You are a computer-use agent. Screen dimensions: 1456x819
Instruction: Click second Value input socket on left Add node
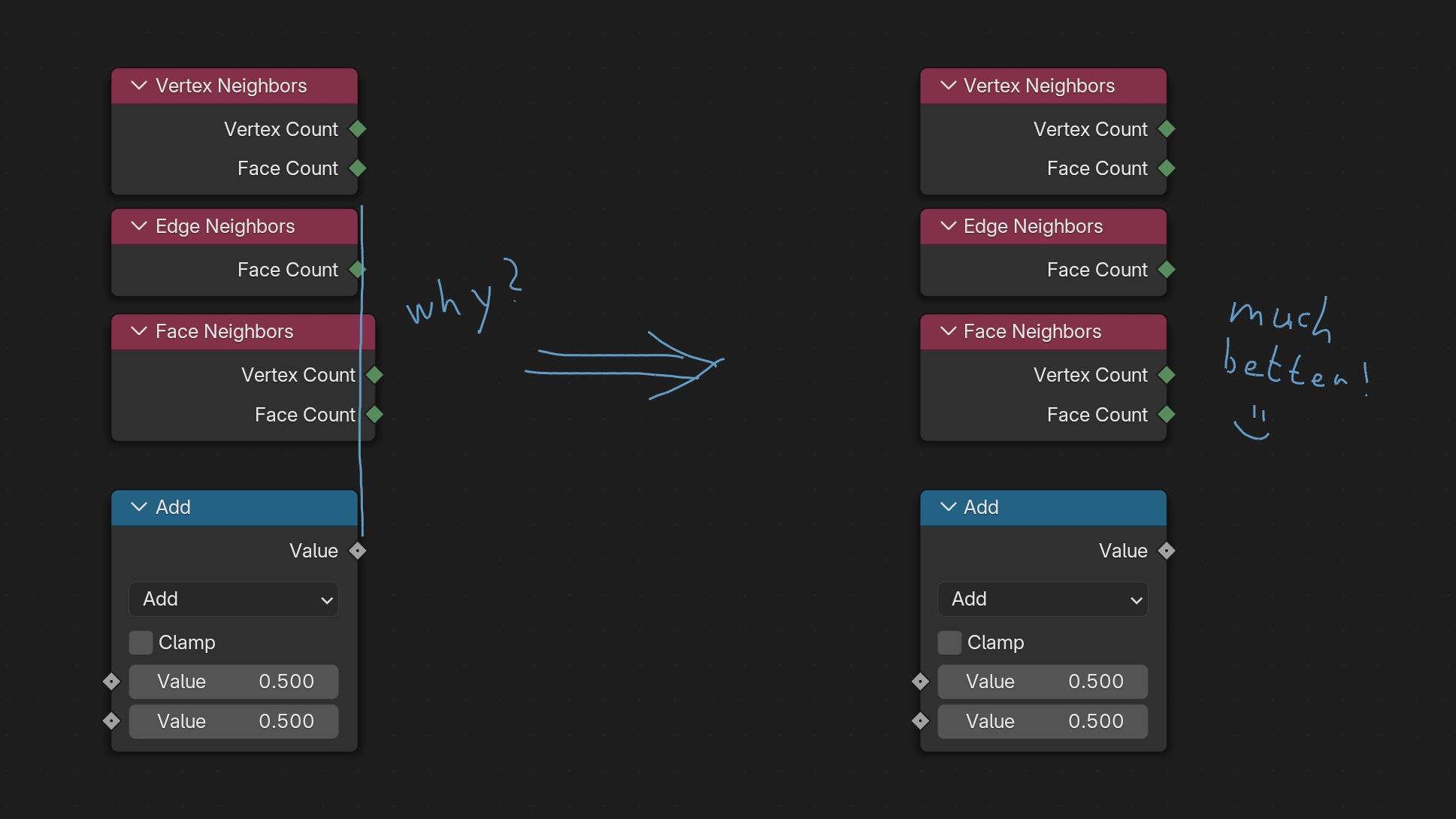tap(111, 721)
